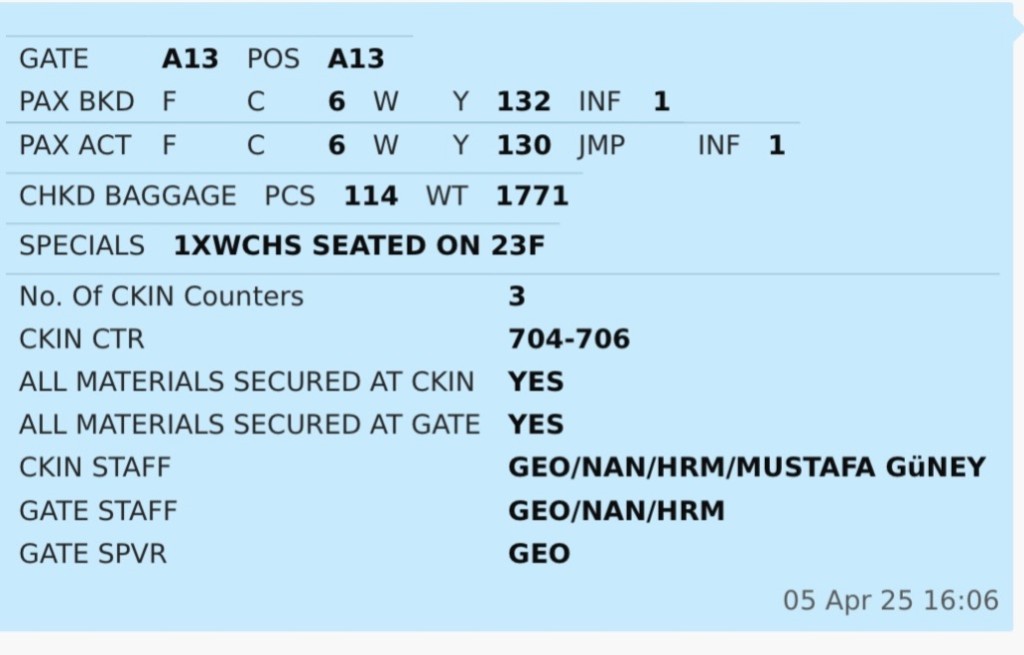The image size is (1024, 655).
Task: Click the ALL MATERIALS SECURED AT GATE label
Action: (x=249, y=425)
